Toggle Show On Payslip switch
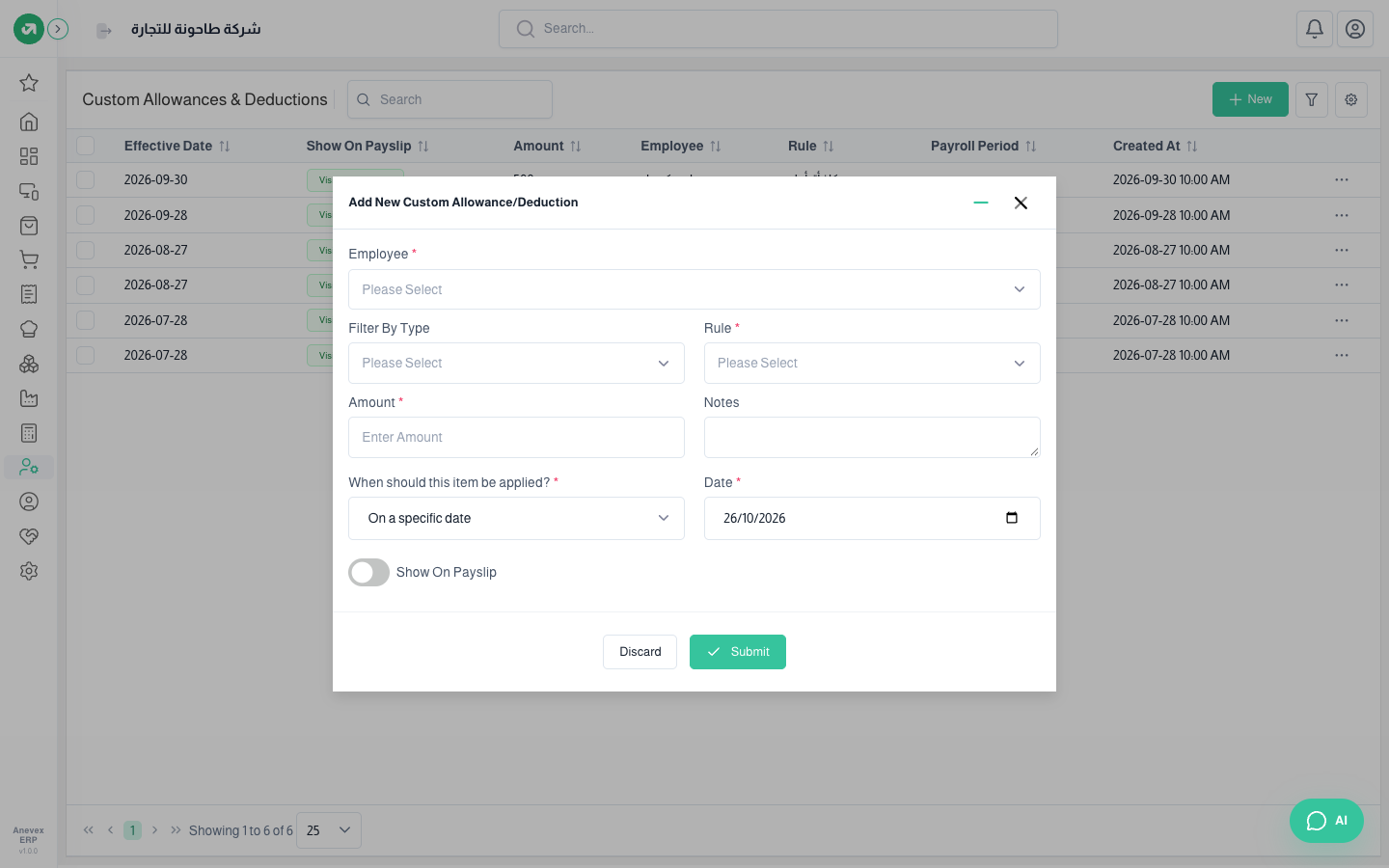The width and height of the screenshot is (1389, 868). (368, 573)
